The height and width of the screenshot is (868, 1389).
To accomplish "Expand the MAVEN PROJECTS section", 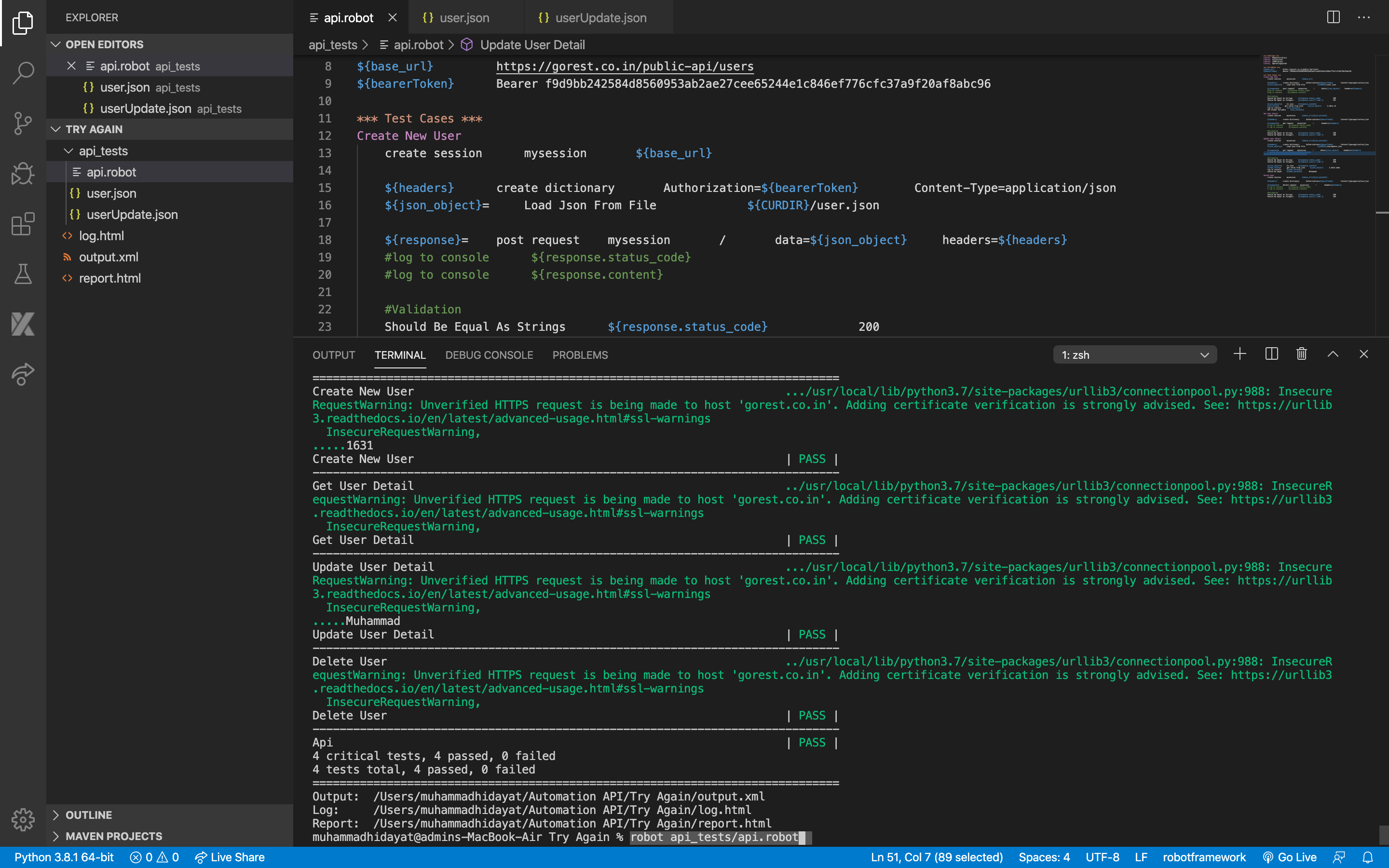I will coord(170,836).
